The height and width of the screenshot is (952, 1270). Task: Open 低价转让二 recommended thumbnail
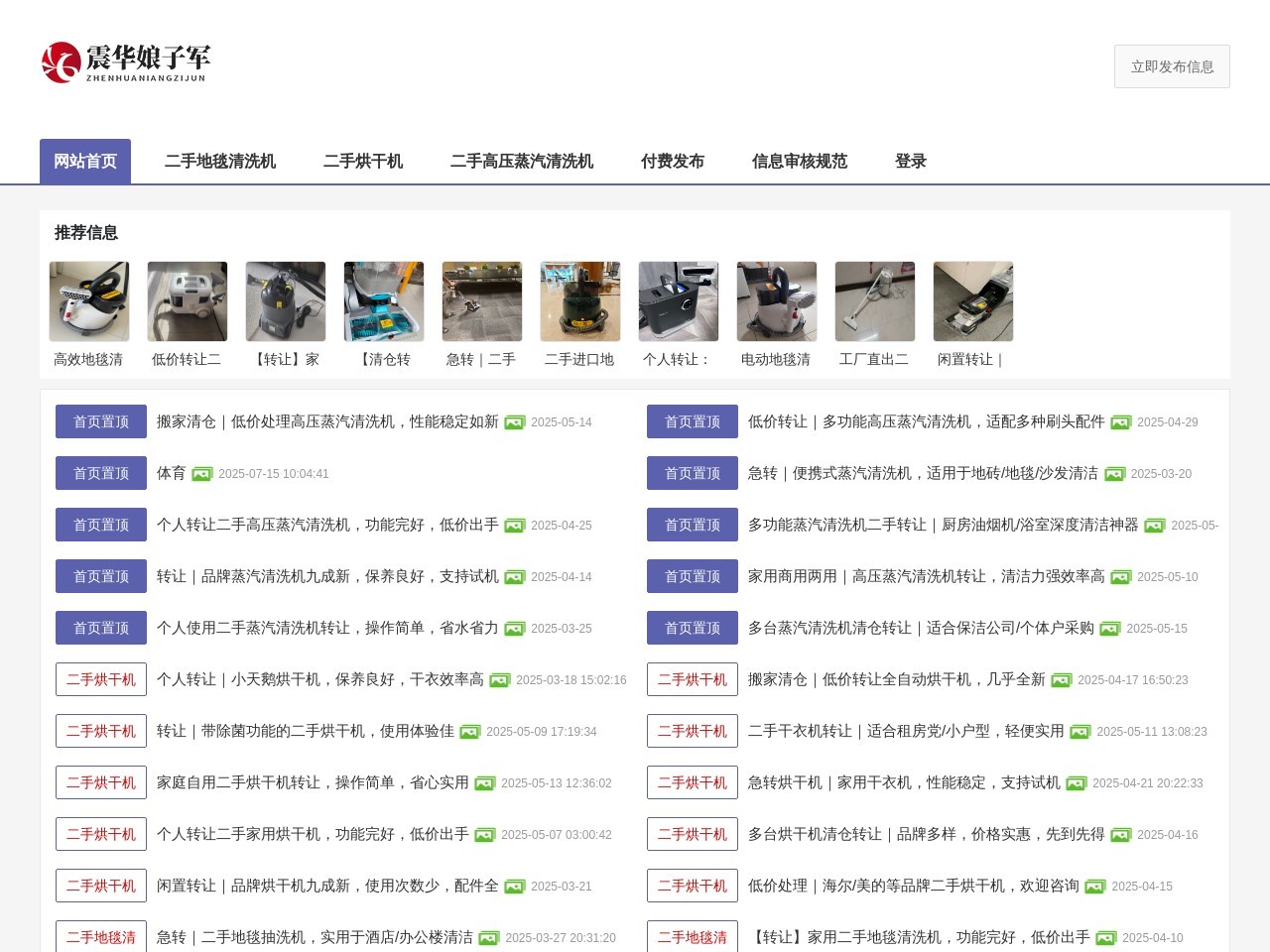(x=188, y=301)
